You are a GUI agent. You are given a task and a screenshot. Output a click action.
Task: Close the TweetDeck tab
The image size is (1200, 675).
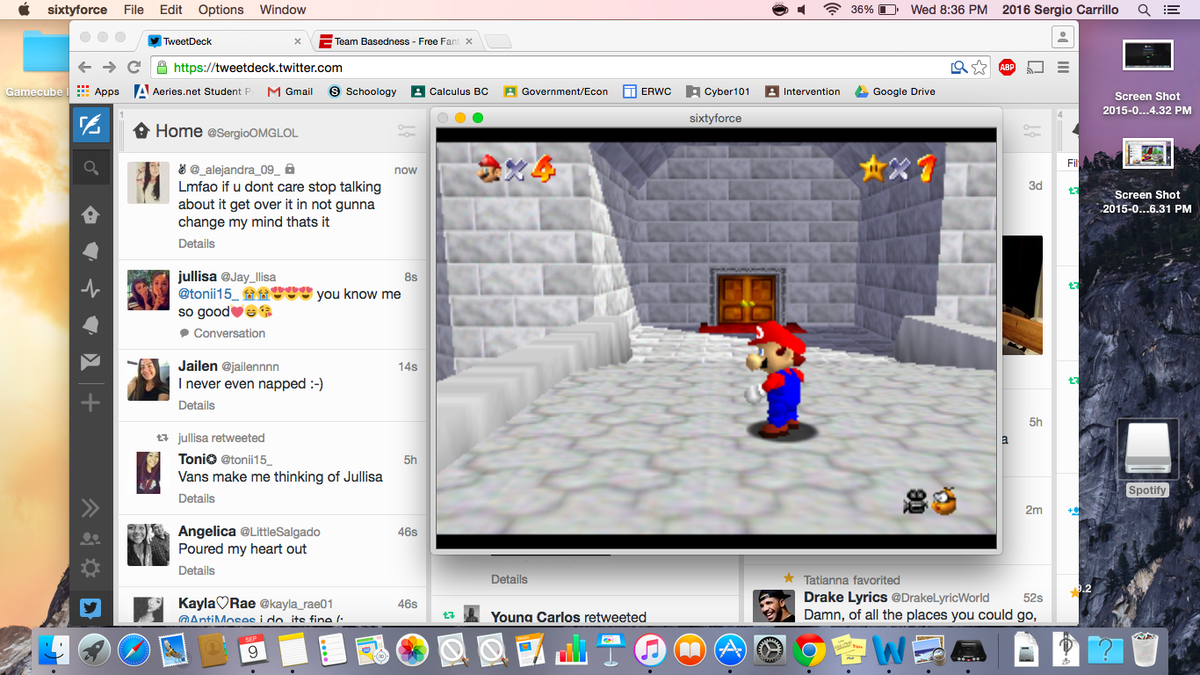point(298,42)
